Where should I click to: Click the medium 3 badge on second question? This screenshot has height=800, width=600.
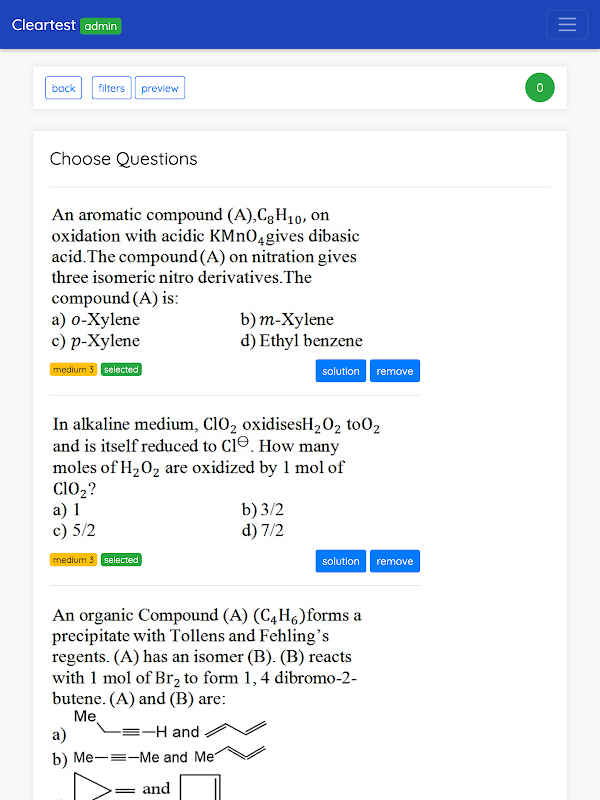73,560
